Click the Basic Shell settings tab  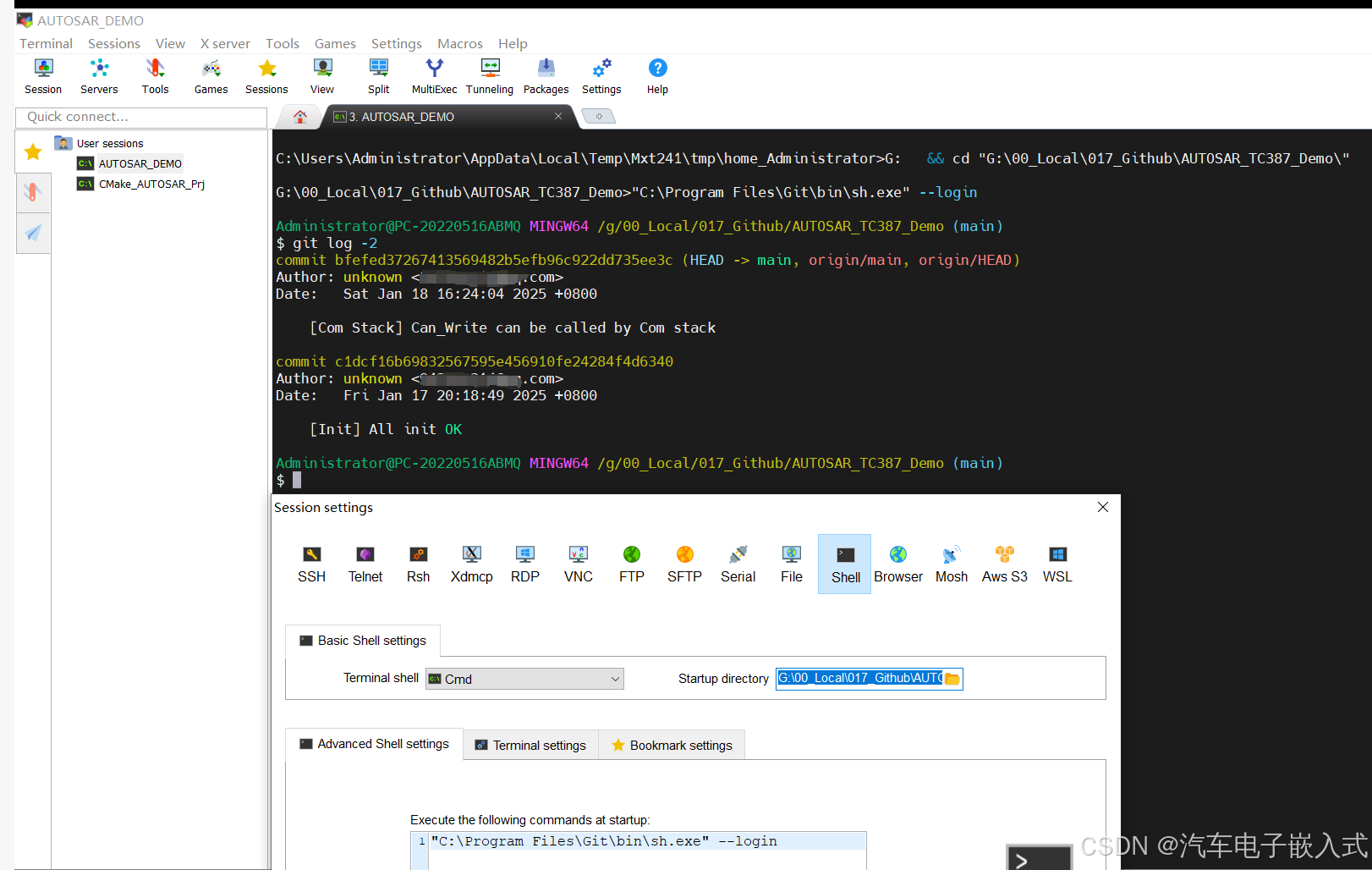coord(363,641)
